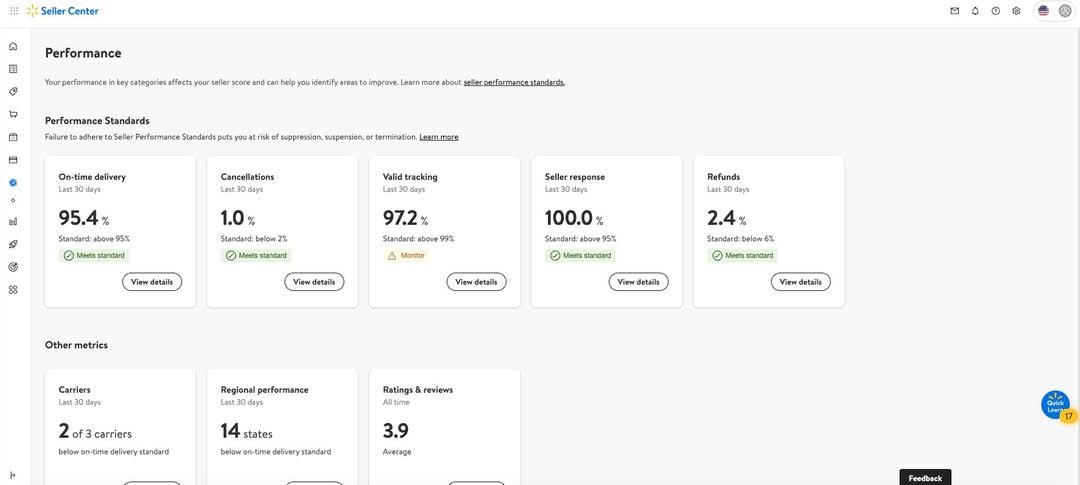The height and width of the screenshot is (485, 1080).
Task: View details for On-time delivery
Action: pos(152,282)
